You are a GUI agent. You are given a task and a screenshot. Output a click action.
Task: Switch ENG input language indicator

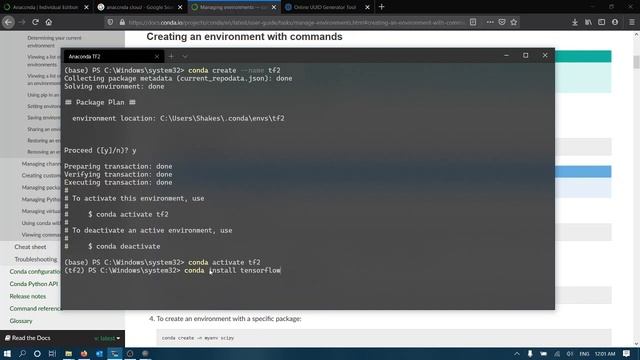(x=584, y=354)
